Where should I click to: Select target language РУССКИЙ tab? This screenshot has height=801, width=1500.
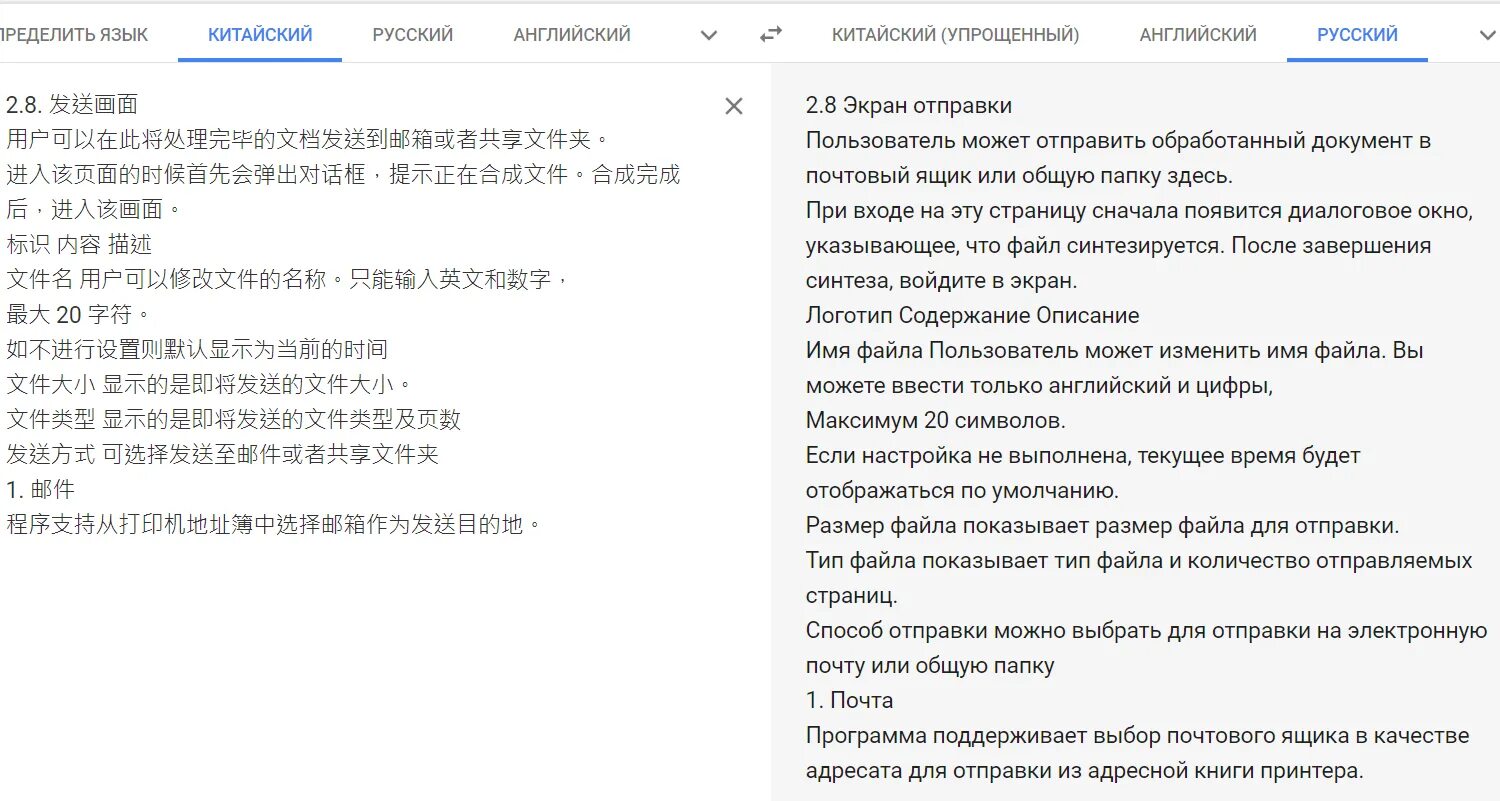[x=1357, y=35]
